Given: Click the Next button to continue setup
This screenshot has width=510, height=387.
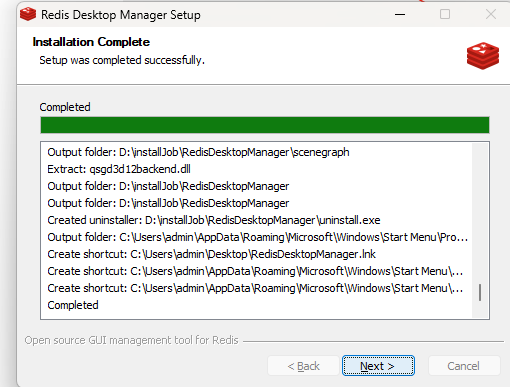Looking at the screenshot, I should coord(378,366).
